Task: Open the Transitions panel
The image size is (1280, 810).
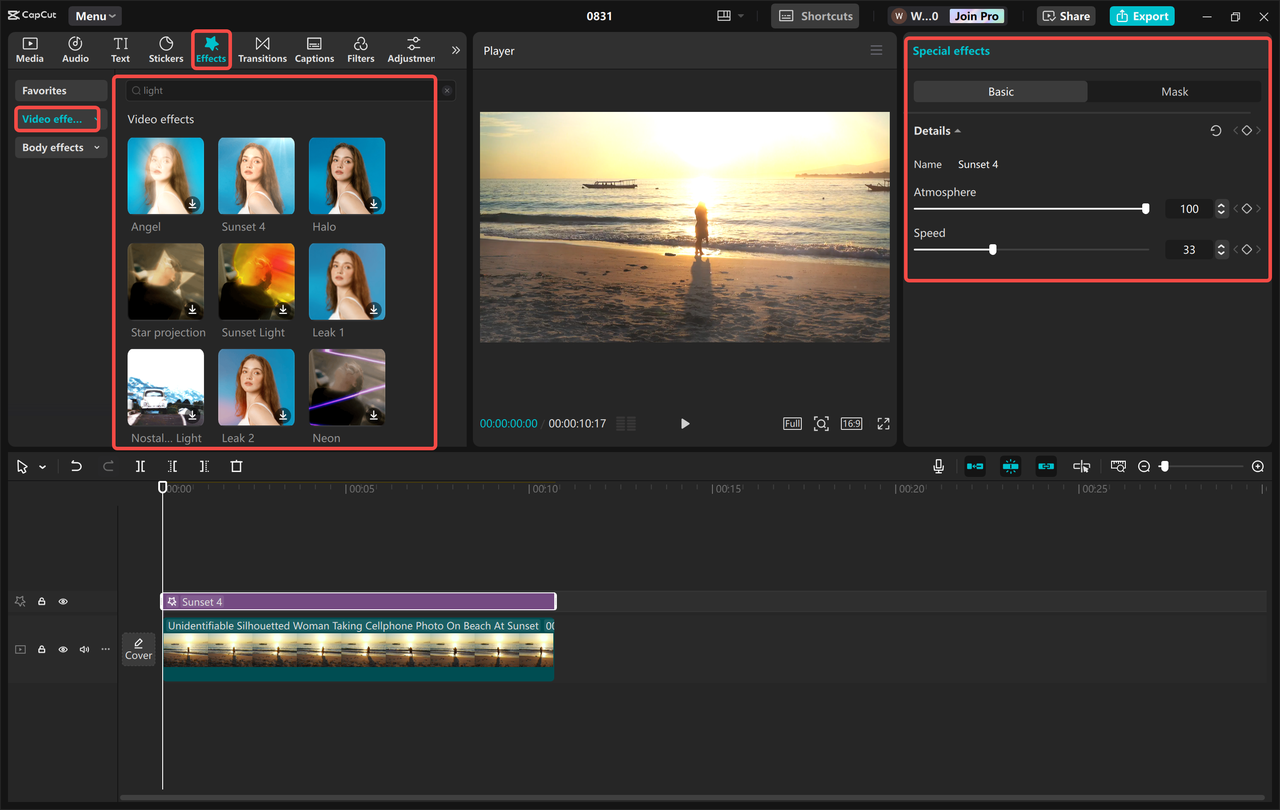Action: pos(262,49)
